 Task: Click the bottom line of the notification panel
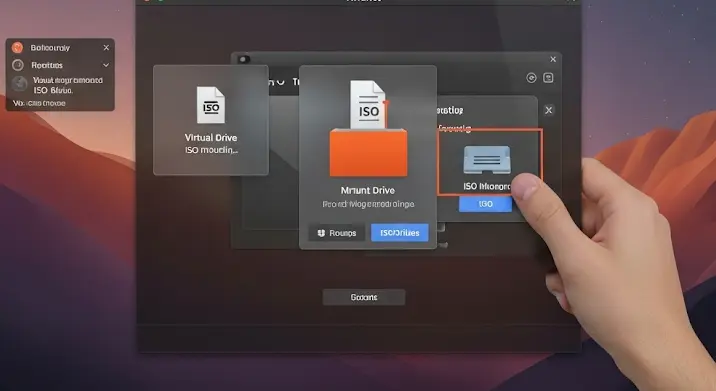tap(39, 103)
